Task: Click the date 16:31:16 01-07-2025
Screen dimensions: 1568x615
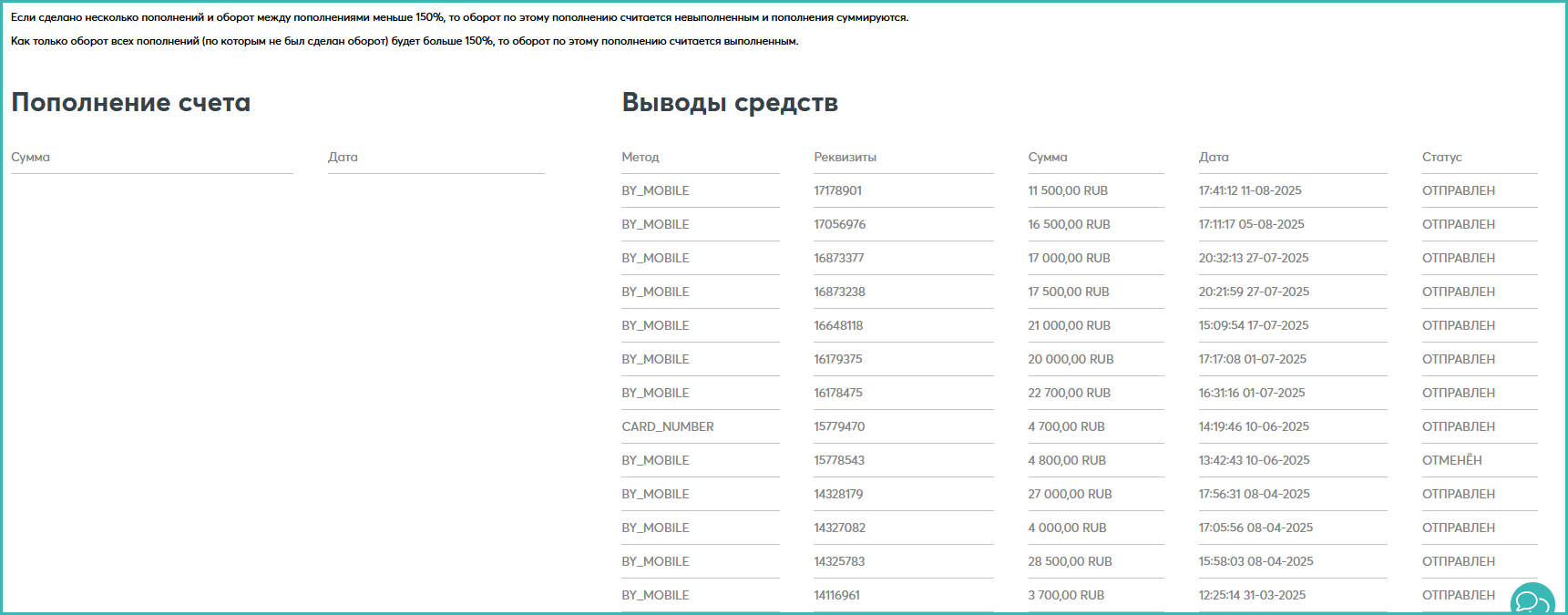Action: (1252, 393)
